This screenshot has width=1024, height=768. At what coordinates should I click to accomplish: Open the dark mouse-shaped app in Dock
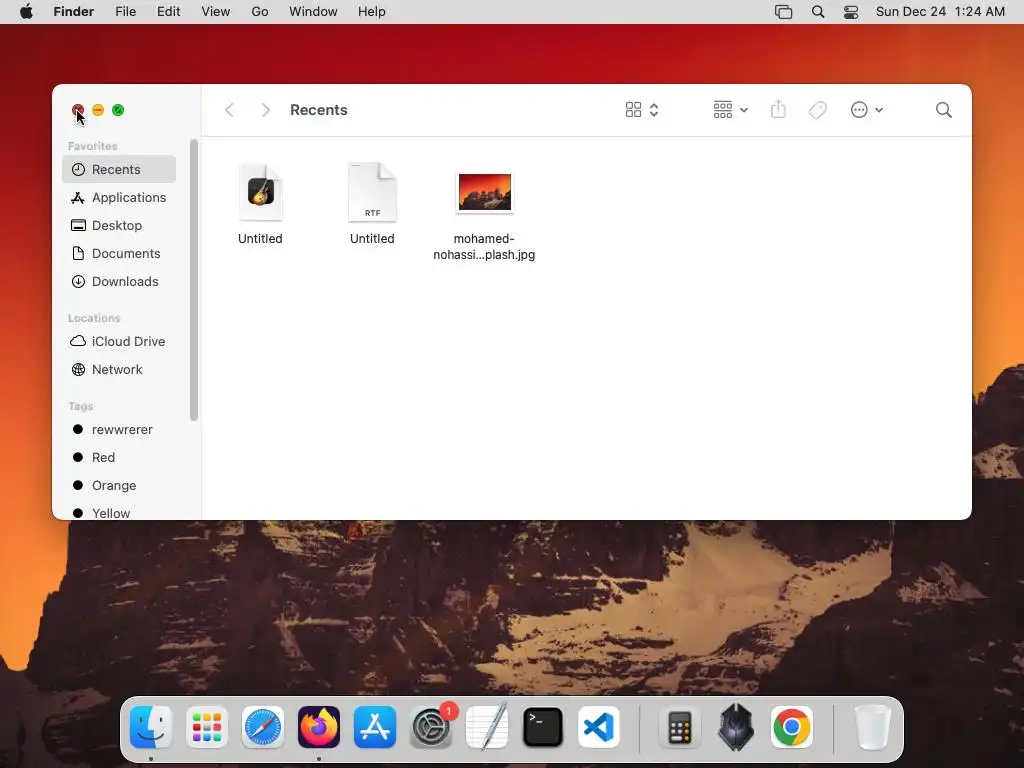click(x=735, y=727)
